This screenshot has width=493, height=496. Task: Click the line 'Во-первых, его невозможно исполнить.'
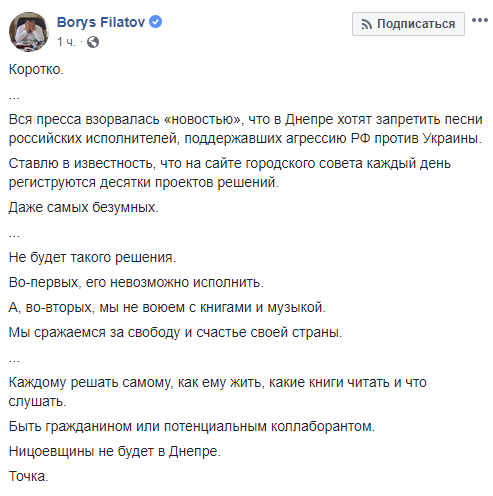pos(136,282)
